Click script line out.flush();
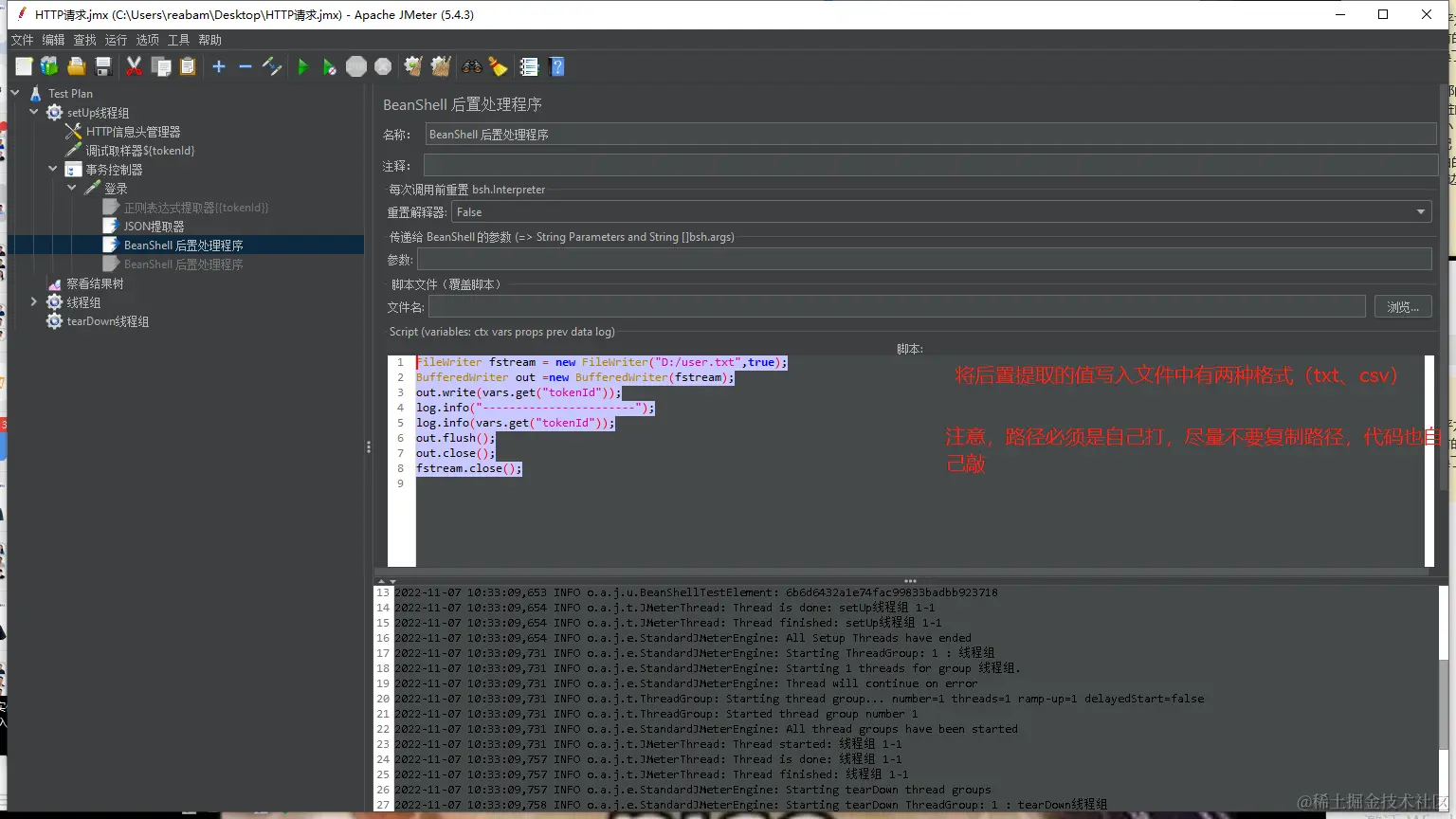 pyautogui.click(x=455, y=438)
